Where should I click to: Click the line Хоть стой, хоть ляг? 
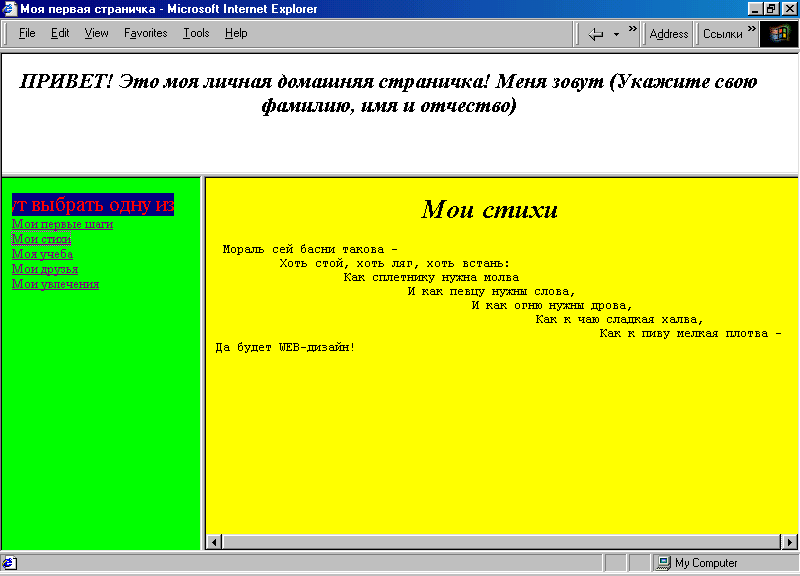point(394,263)
